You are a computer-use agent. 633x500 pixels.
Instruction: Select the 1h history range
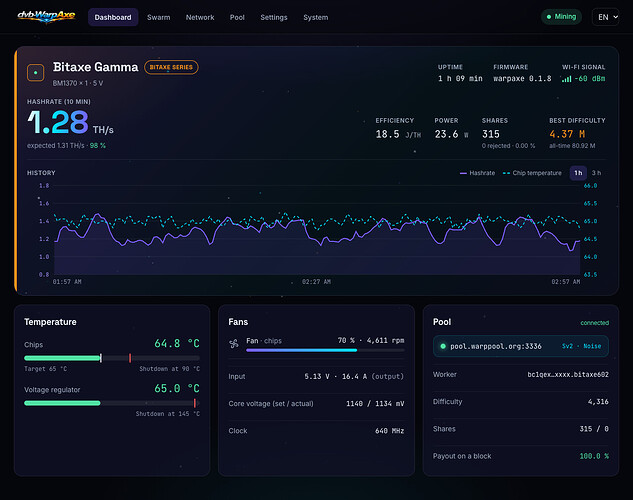point(578,173)
